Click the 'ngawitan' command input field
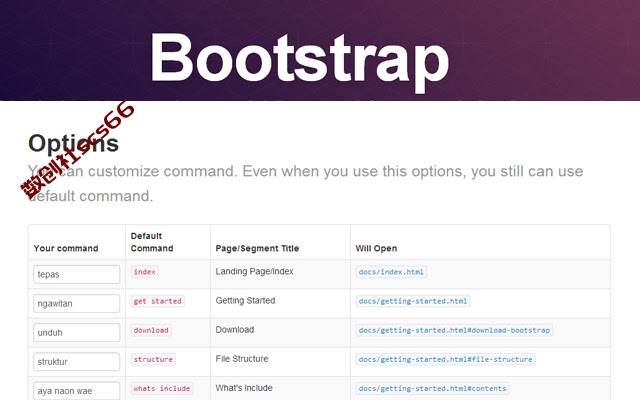Viewport: 640px width, 400px height. pyautogui.click(x=77, y=303)
